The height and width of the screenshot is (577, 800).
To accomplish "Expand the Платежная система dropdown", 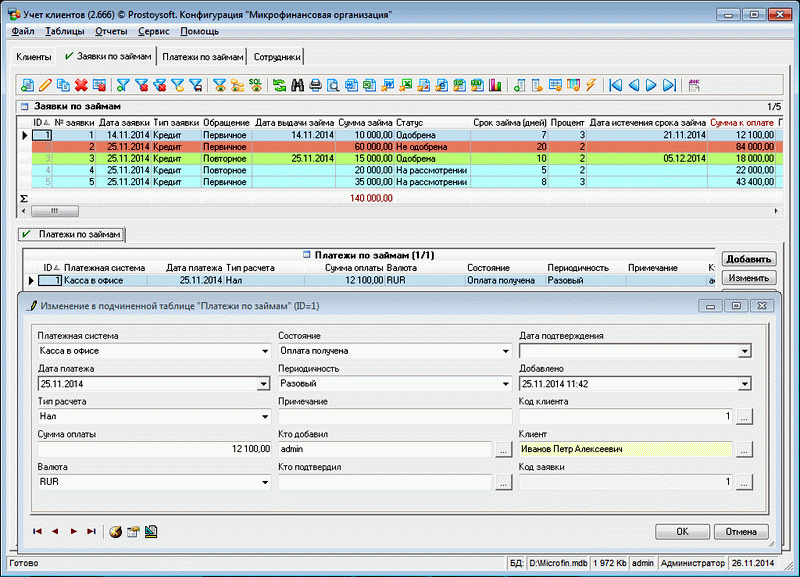I will tap(265, 351).
